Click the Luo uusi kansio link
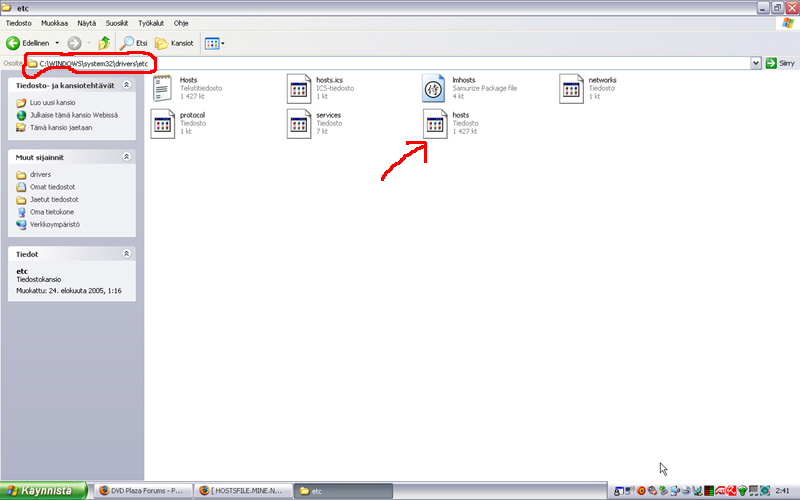The image size is (800, 500). [54, 103]
